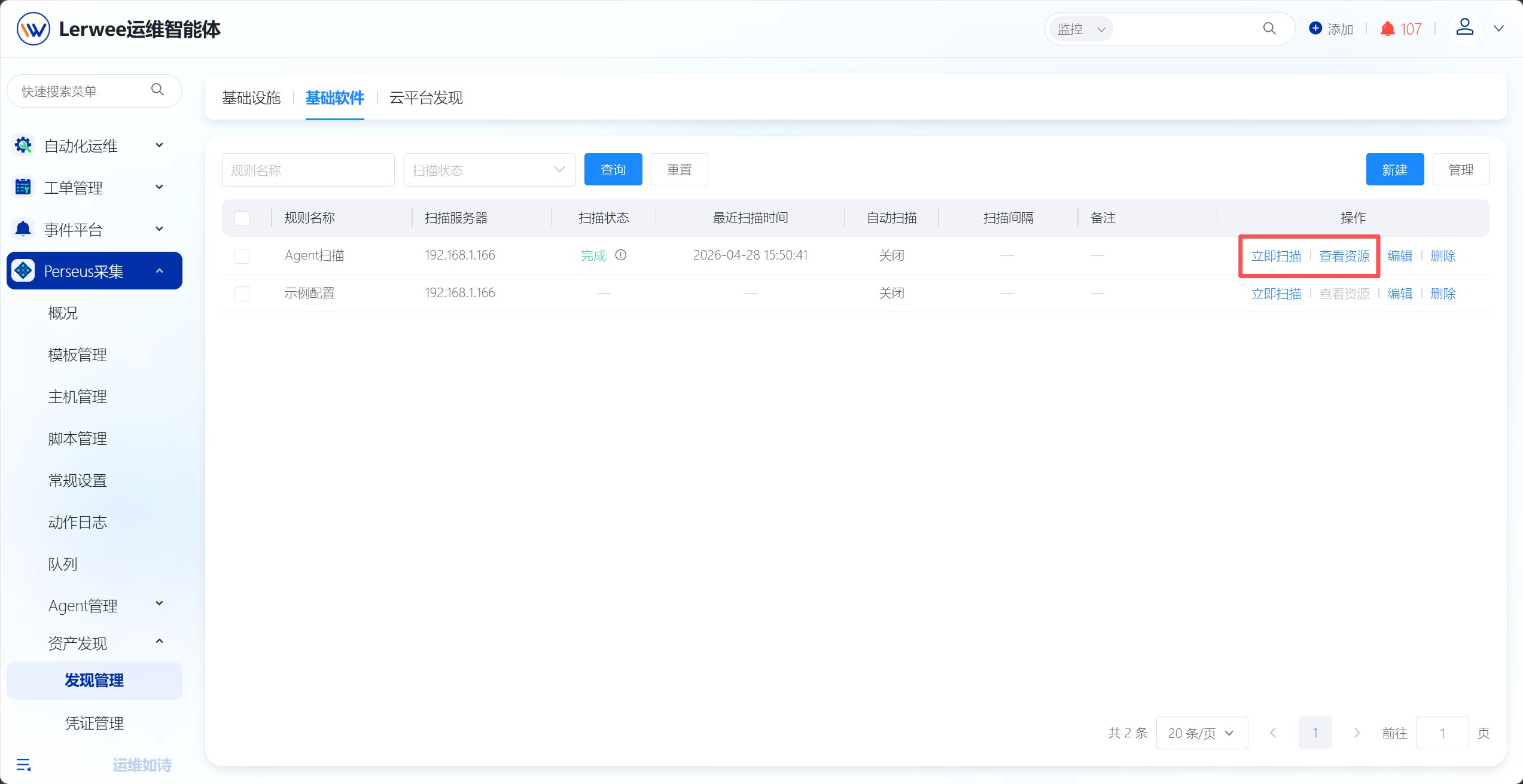Collapse the 资产发现 submenu
Screen dimensions: 1523x784
pos(159,641)
